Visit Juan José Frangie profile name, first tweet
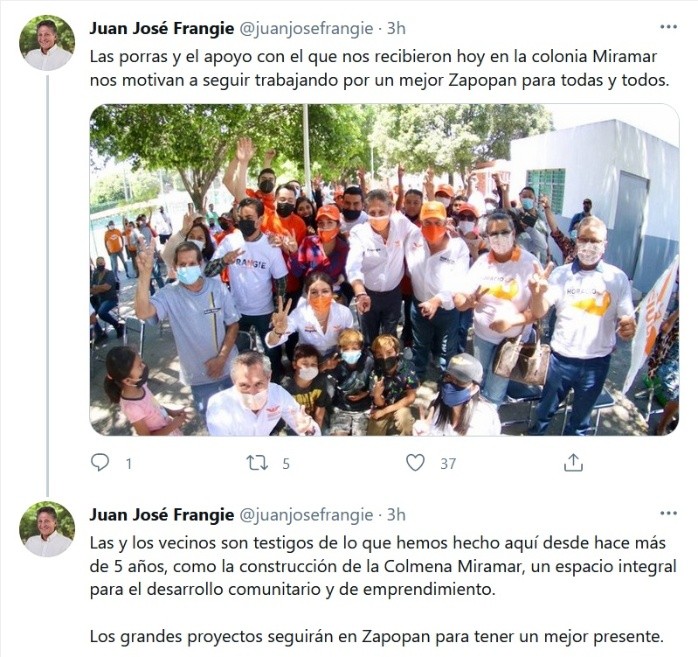Screen dimensions: 698x657 (162, 28)
